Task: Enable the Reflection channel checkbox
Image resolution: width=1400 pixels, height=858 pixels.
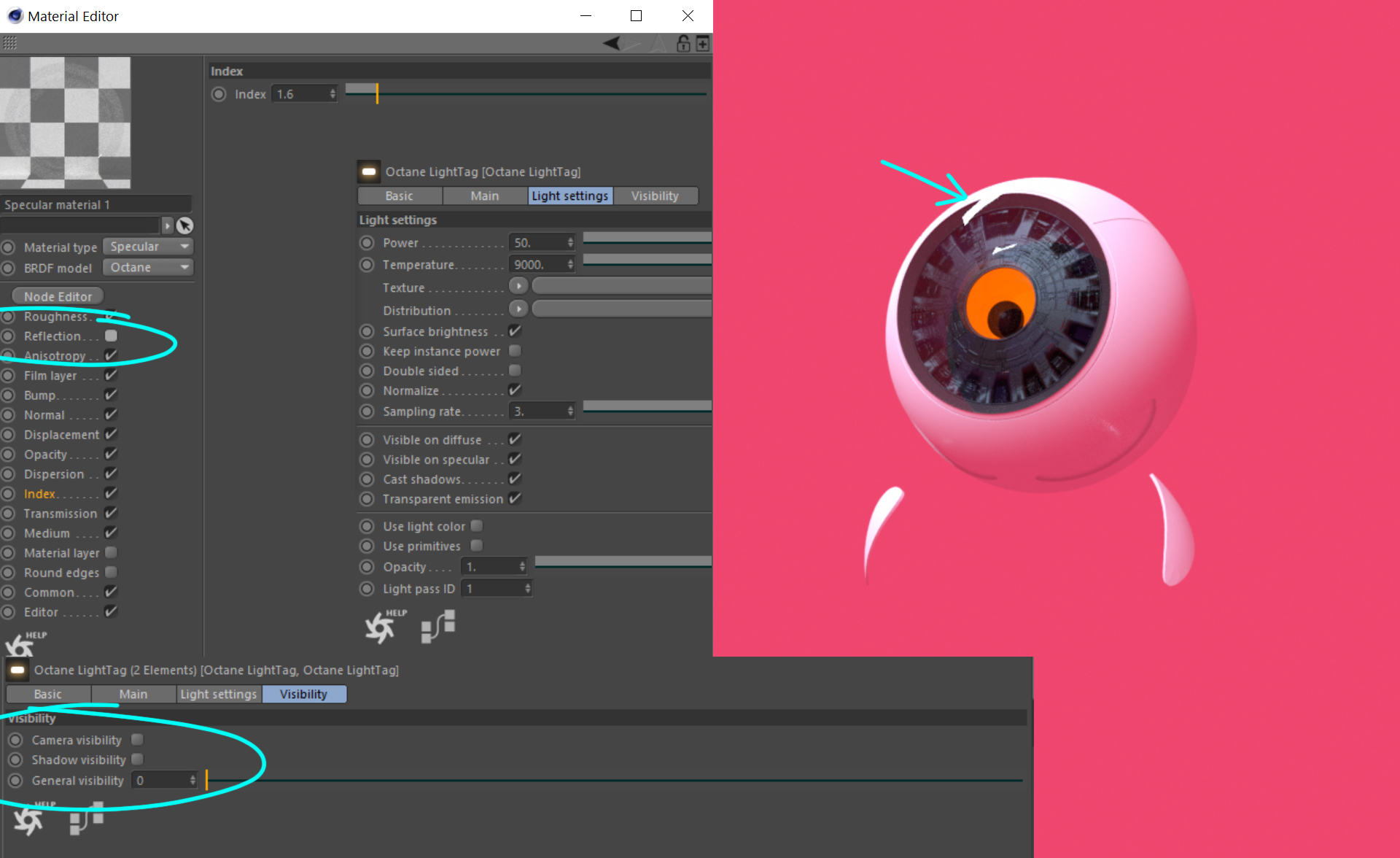Action: (x=111, y=336)
